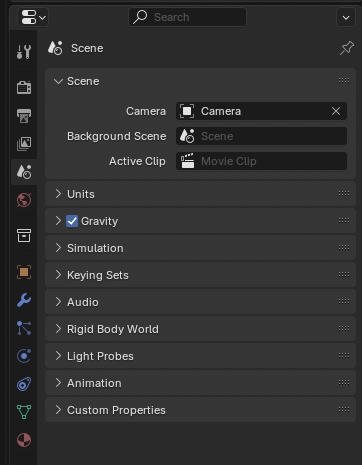Viewport: 362px width, 465px height.
Task: Pin the Scene properties context
Action: (347, 48)
